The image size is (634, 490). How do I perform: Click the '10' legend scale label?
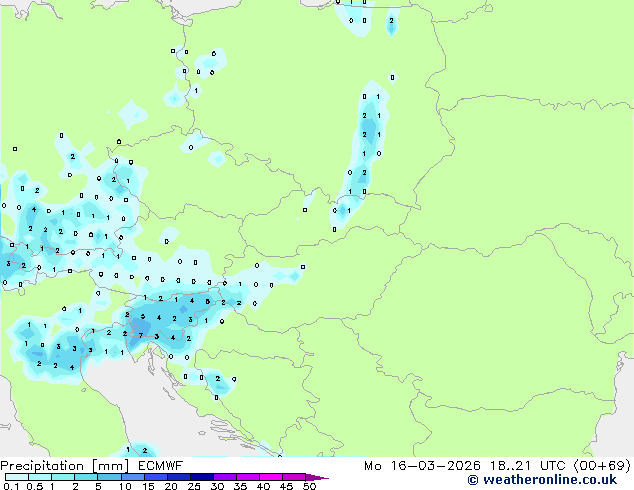125,486
